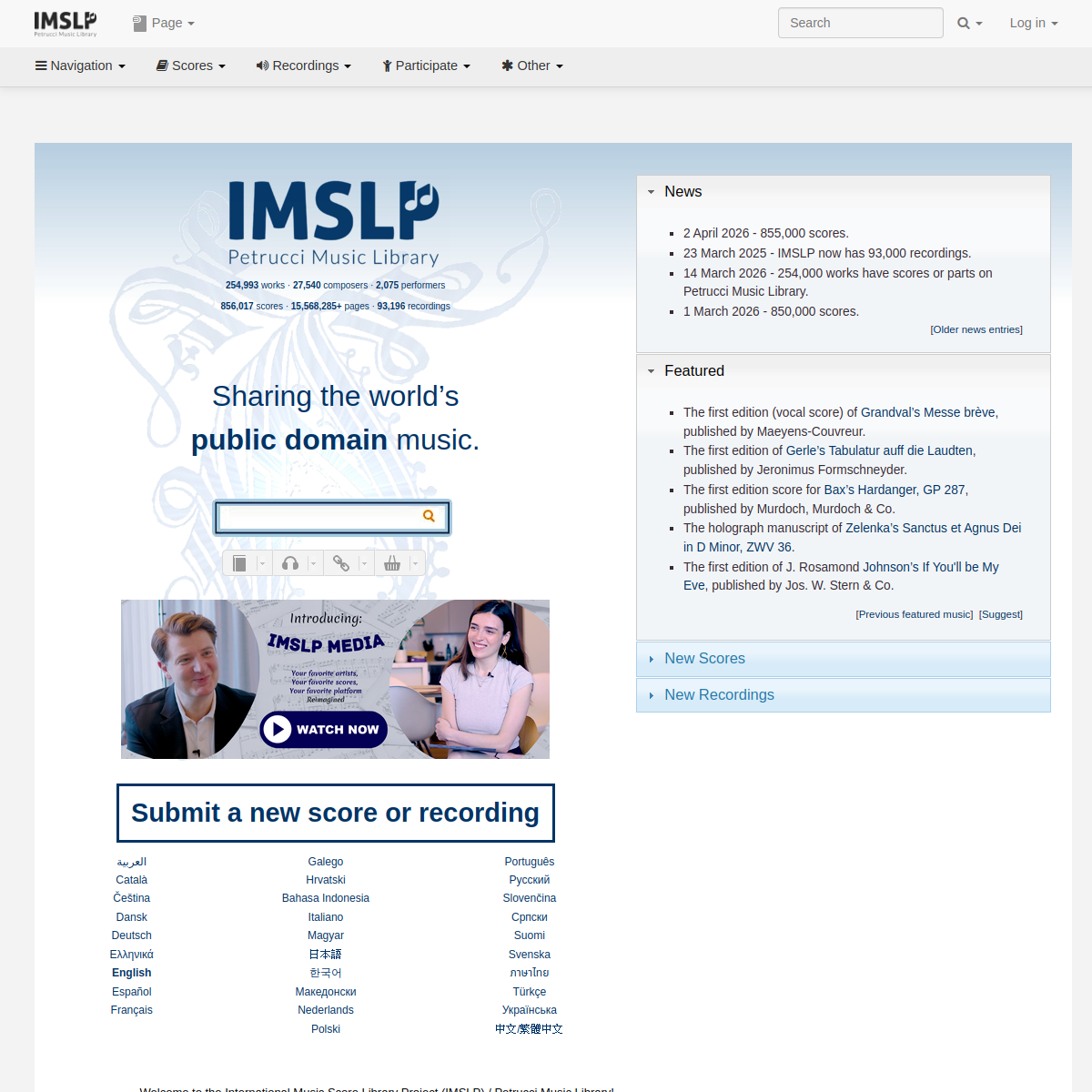Click the Submit a new score or recording button
1092x1092 pixels.
(x=335, y=812)
